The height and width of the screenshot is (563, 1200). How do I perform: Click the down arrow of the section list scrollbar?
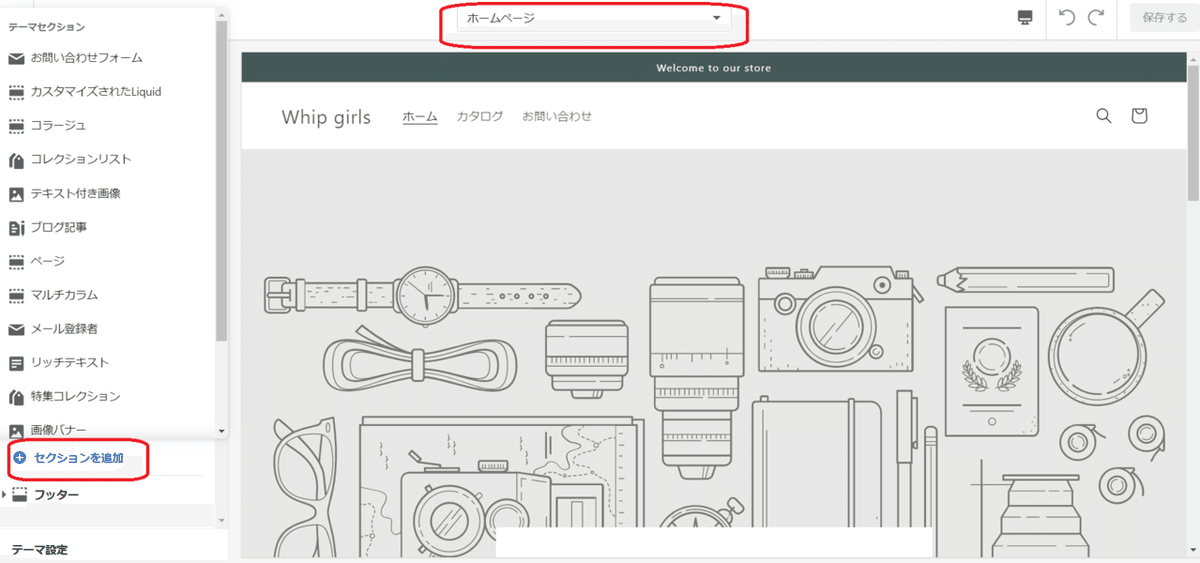tap(221, 430)
